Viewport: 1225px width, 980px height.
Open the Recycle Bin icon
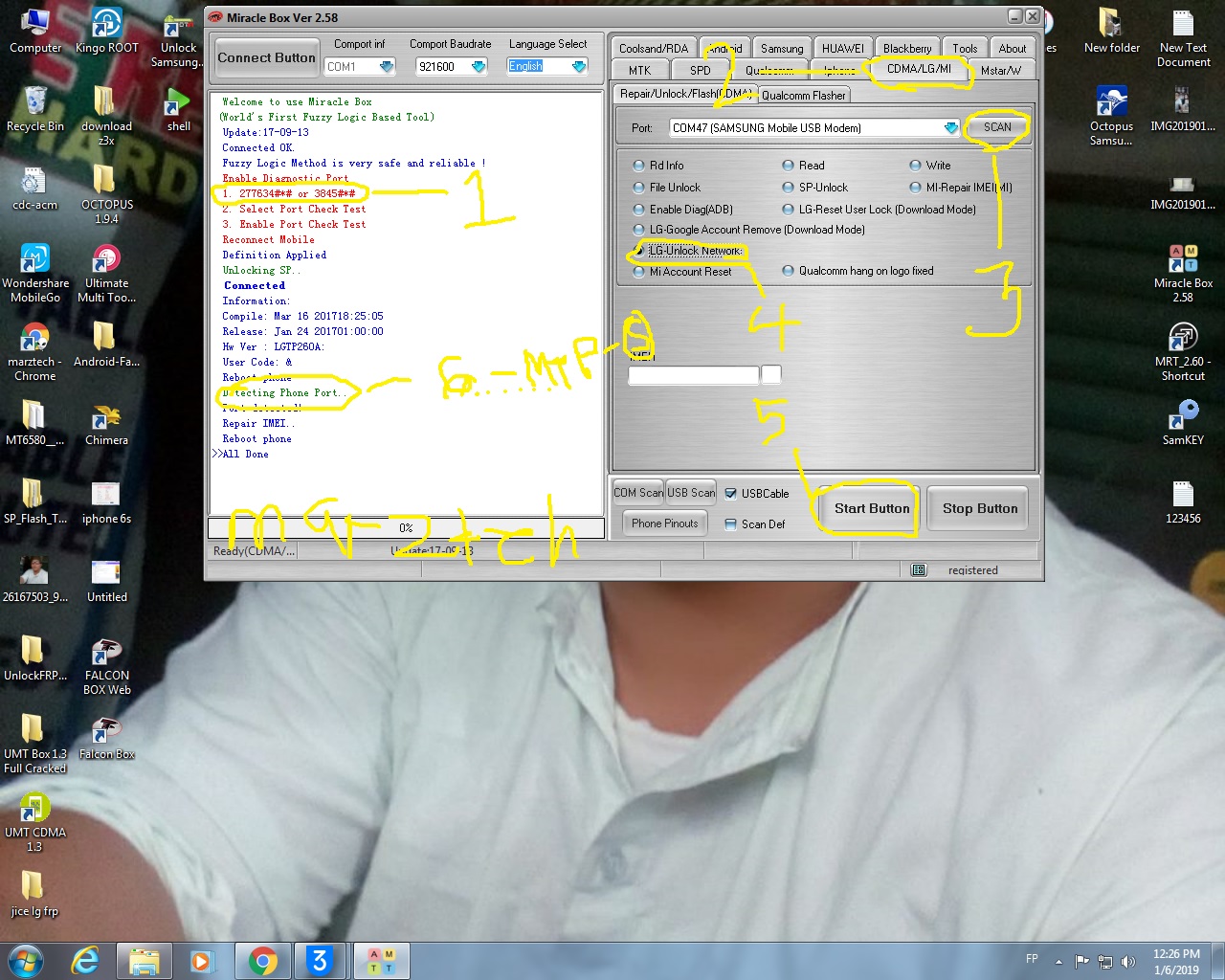tap(35, 109)
